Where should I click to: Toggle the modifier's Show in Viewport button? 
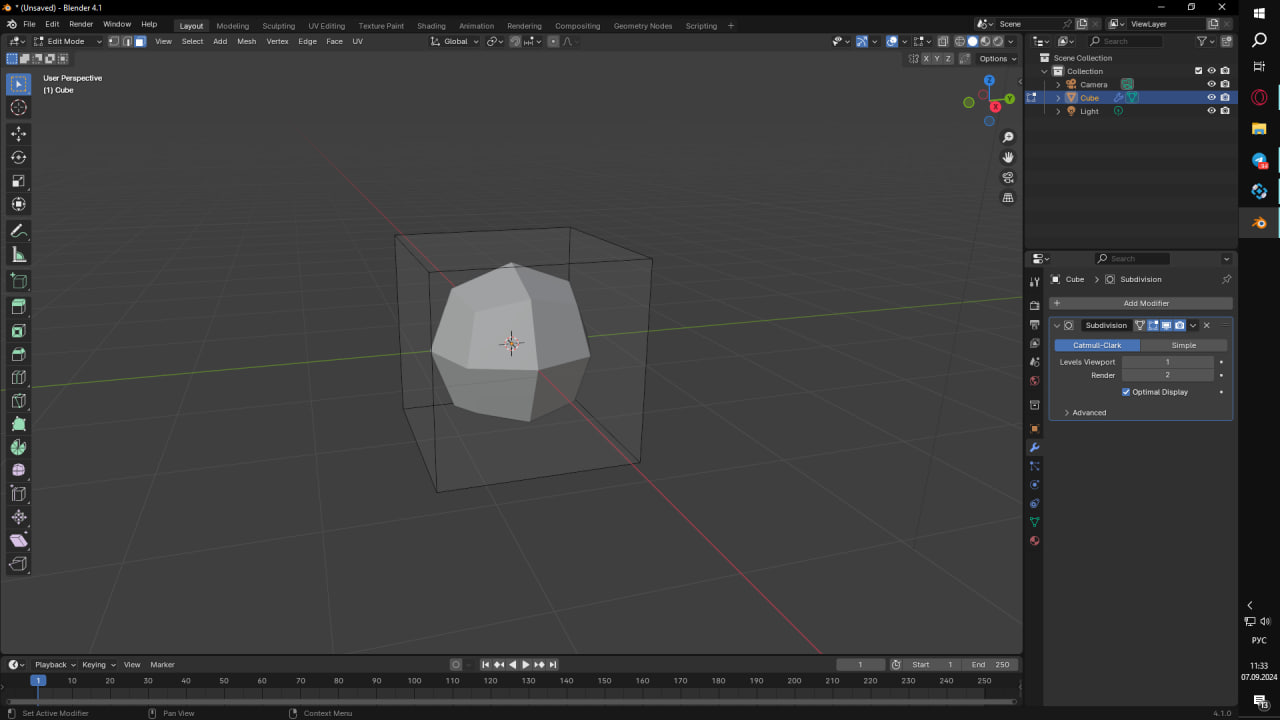coord(1166,325)
